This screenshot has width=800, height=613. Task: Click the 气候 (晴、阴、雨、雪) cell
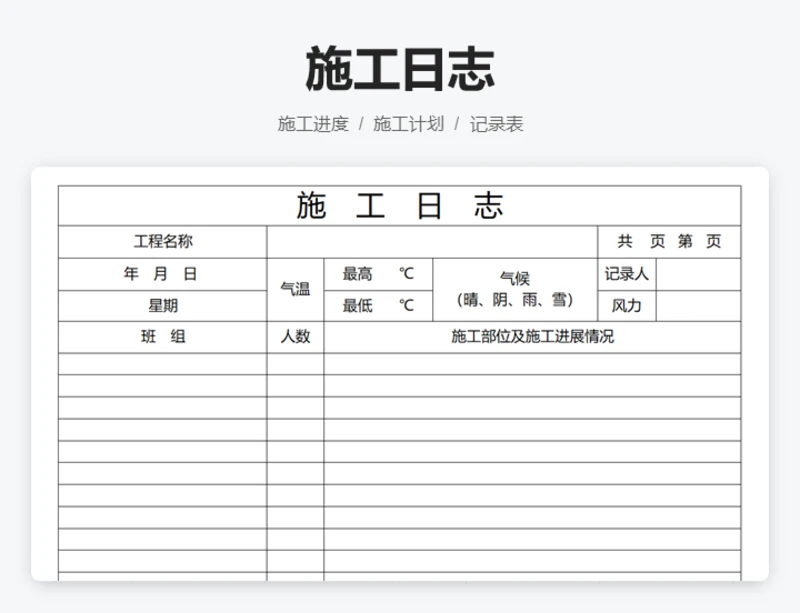click(x=515, y=290)
